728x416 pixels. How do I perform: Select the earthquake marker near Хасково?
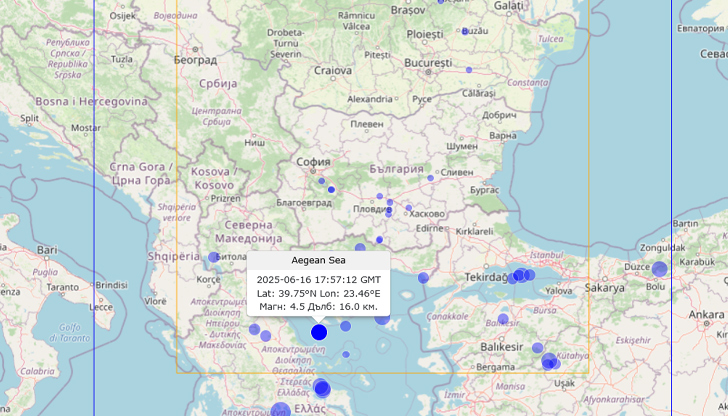[x=408, y=208]
